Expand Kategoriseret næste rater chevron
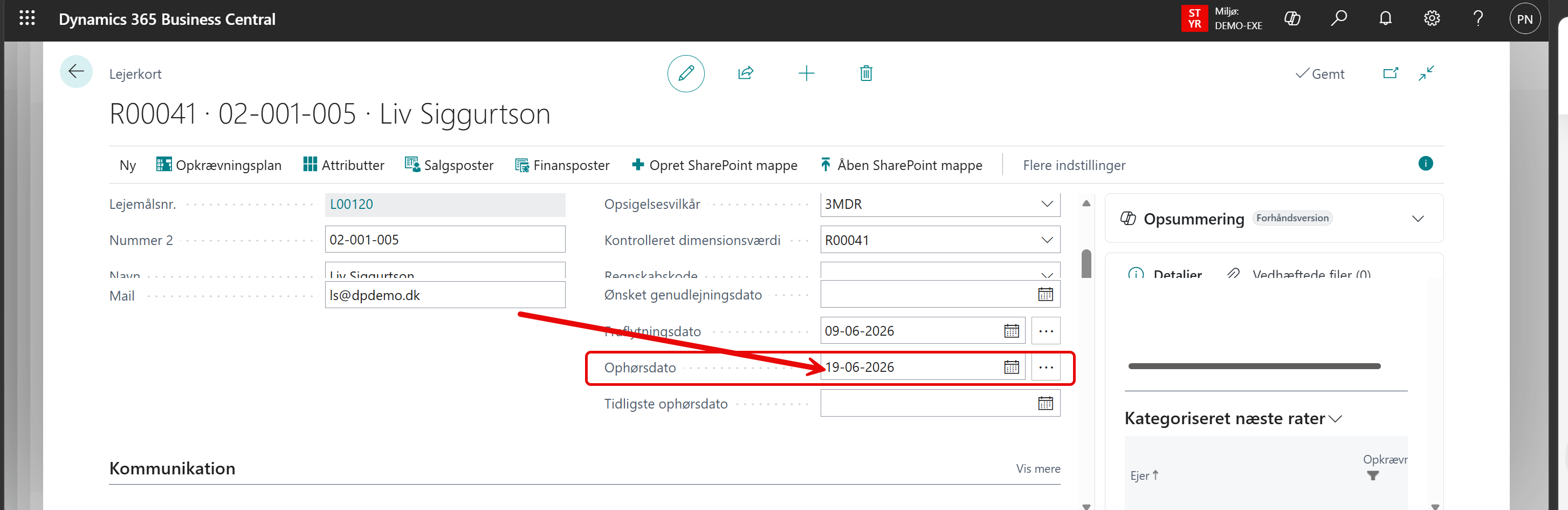1568x510 pixels. 1336,419
